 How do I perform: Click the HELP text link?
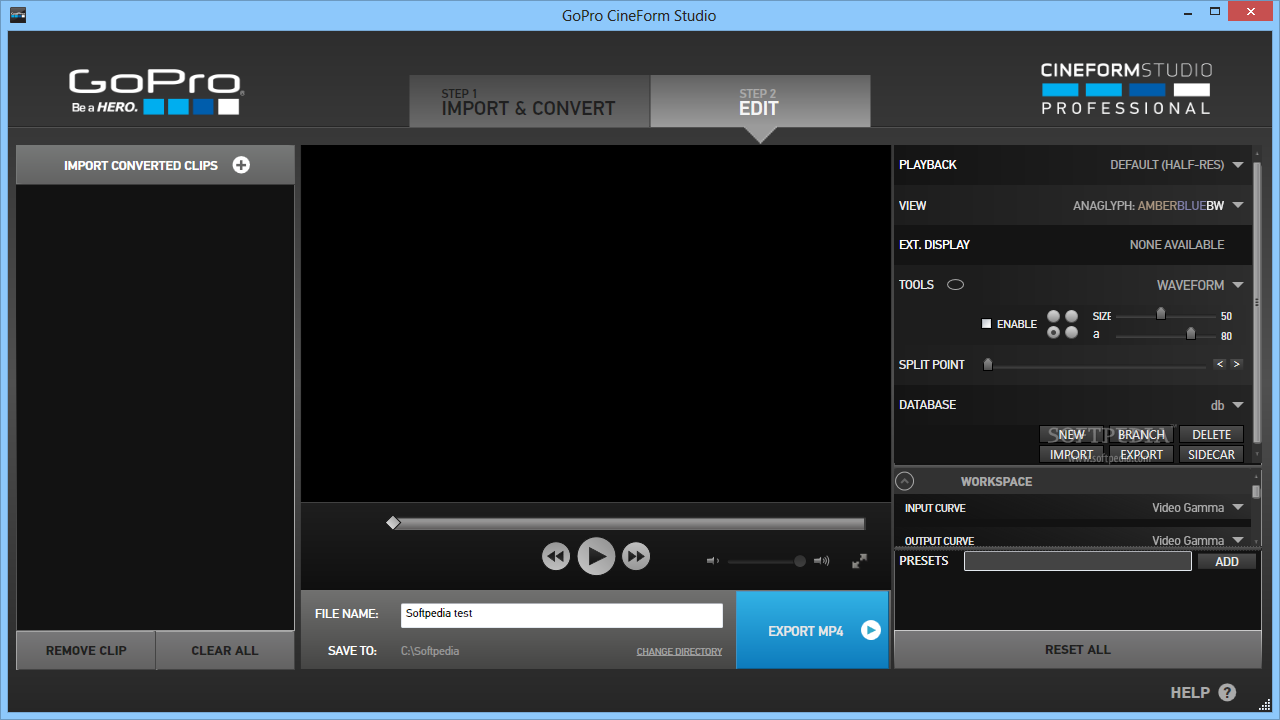[1190, 692]
